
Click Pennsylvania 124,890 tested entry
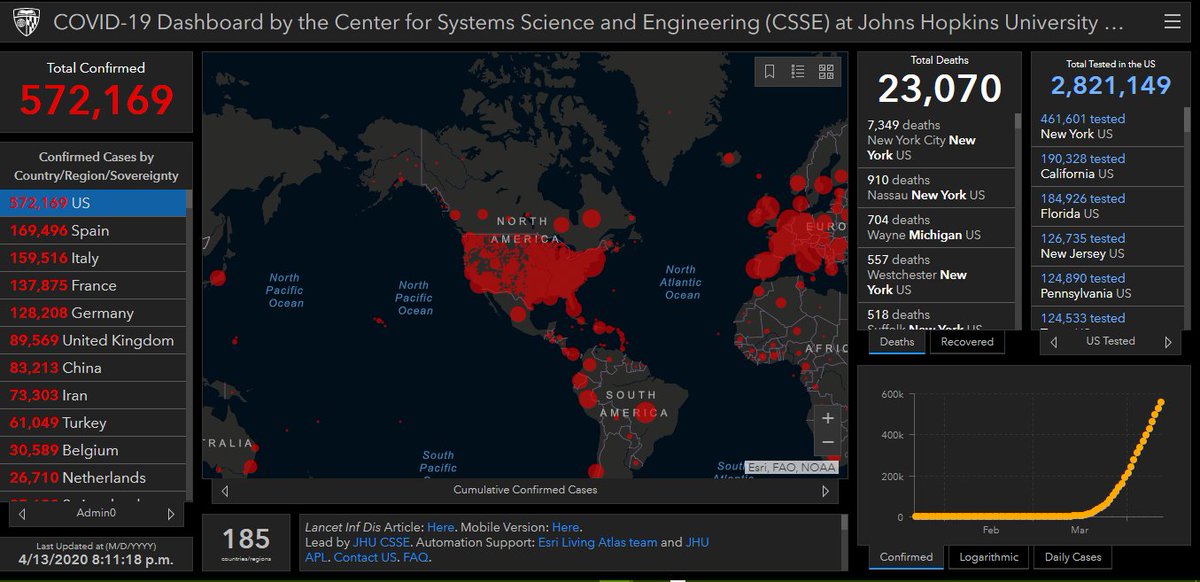click(x=1108, y=286)
